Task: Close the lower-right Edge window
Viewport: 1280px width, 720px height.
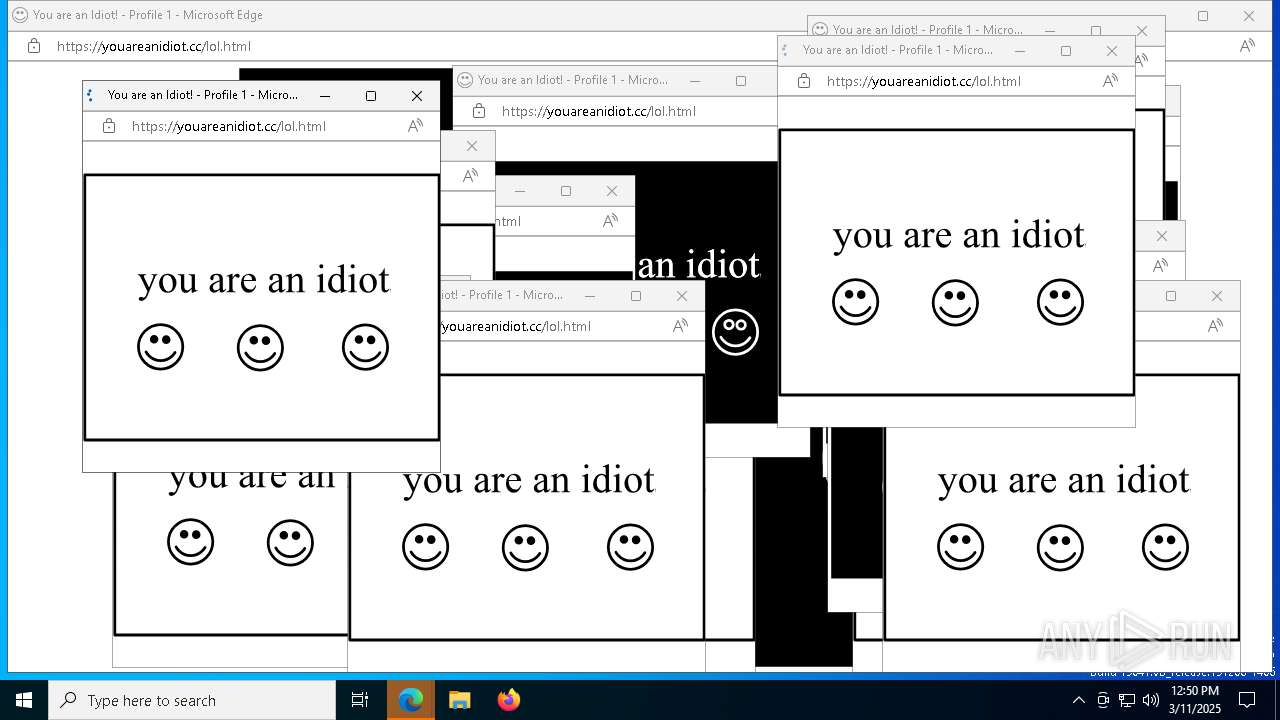Action: coord(1217,296)
